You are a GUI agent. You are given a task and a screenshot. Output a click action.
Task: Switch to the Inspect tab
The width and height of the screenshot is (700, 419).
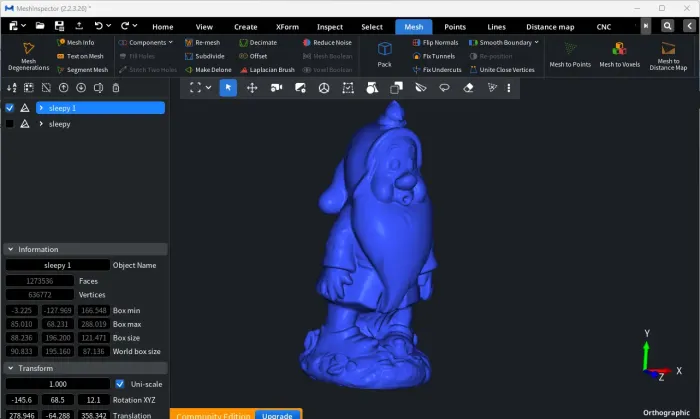click(330, 27)
